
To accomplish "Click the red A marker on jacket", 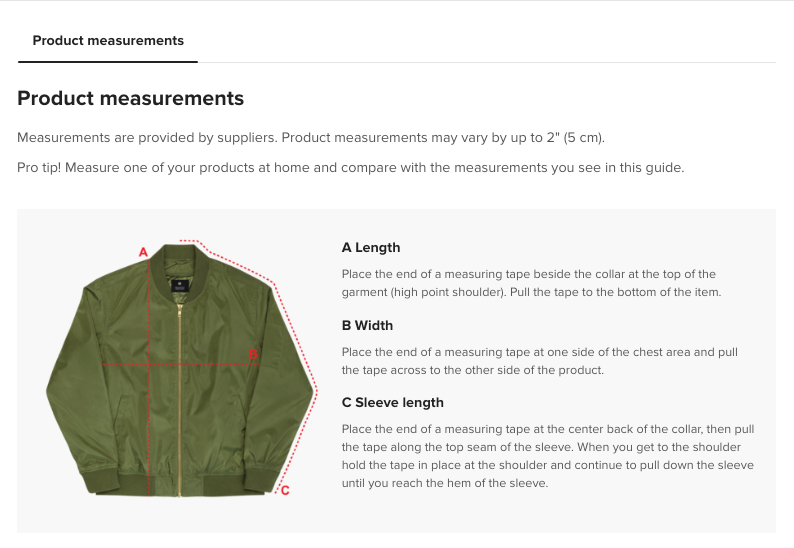I will click(143, 252).
